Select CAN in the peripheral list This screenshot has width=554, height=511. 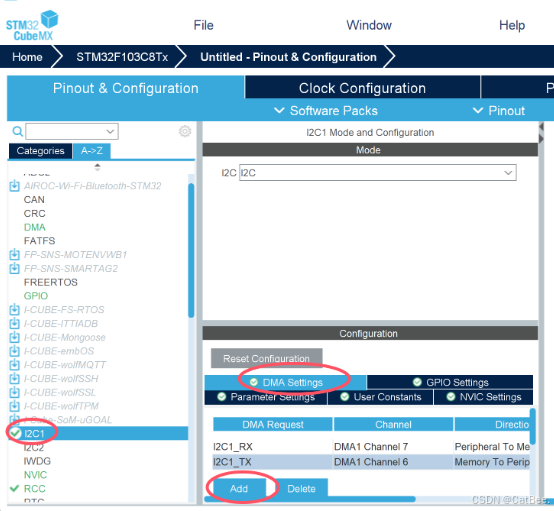34,199
